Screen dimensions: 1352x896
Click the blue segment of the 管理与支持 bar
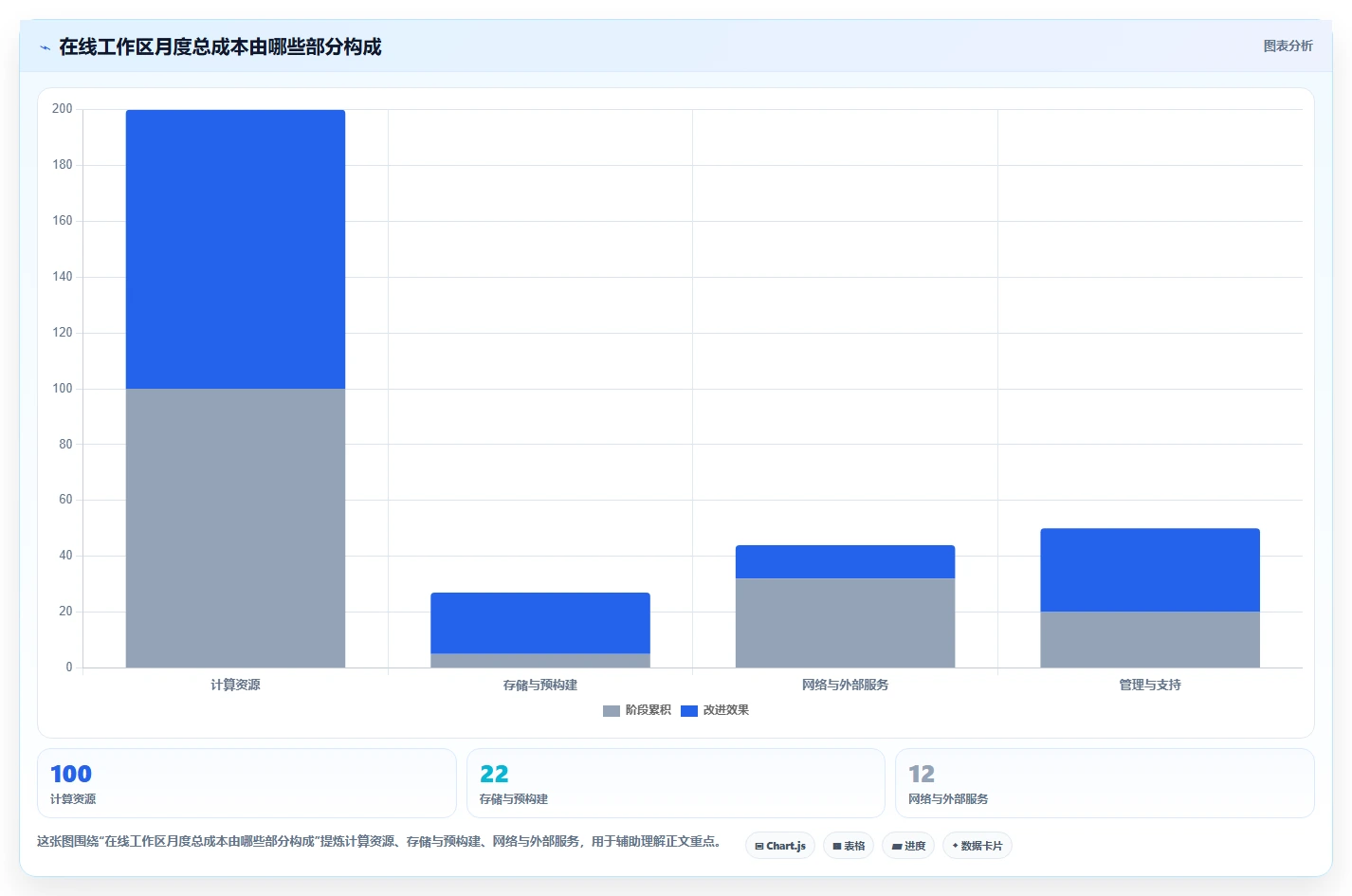(1150, 570)
